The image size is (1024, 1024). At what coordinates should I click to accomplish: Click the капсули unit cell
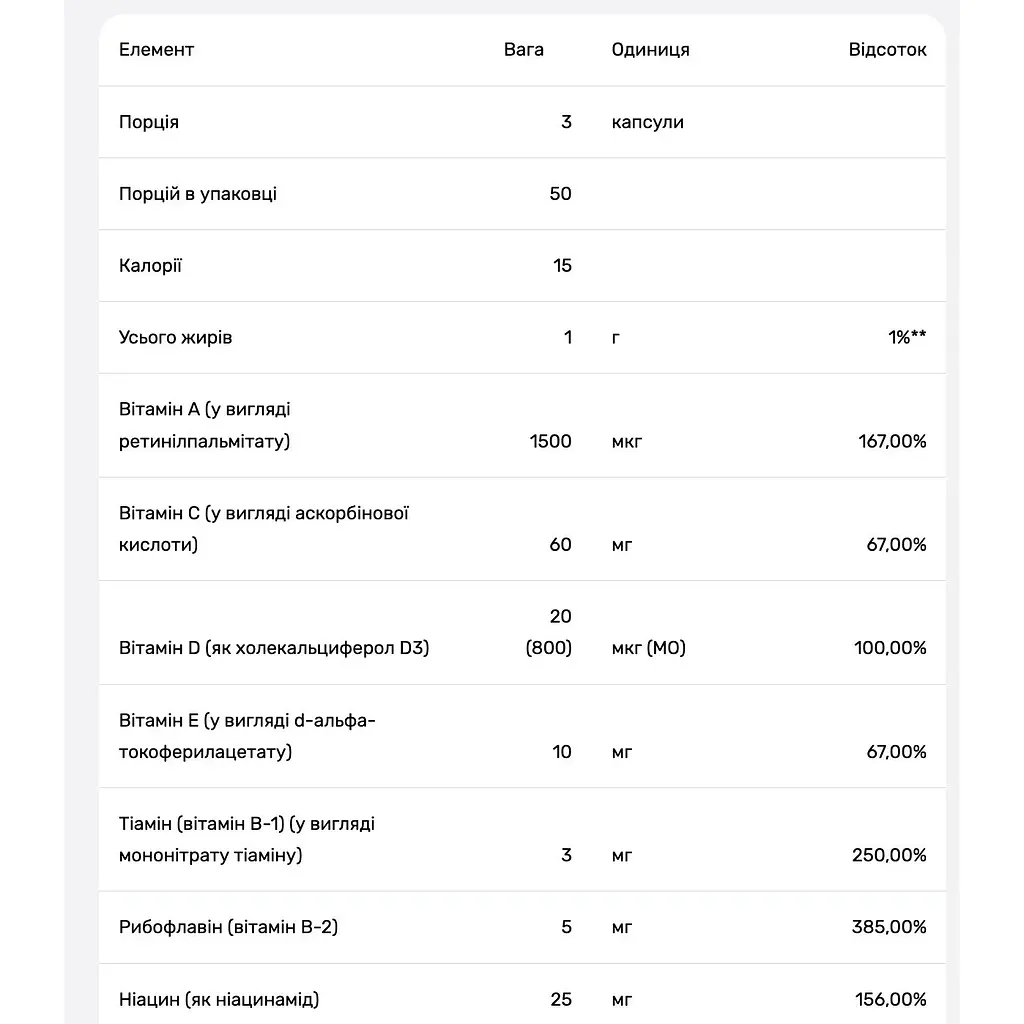[x=647, y=122]
